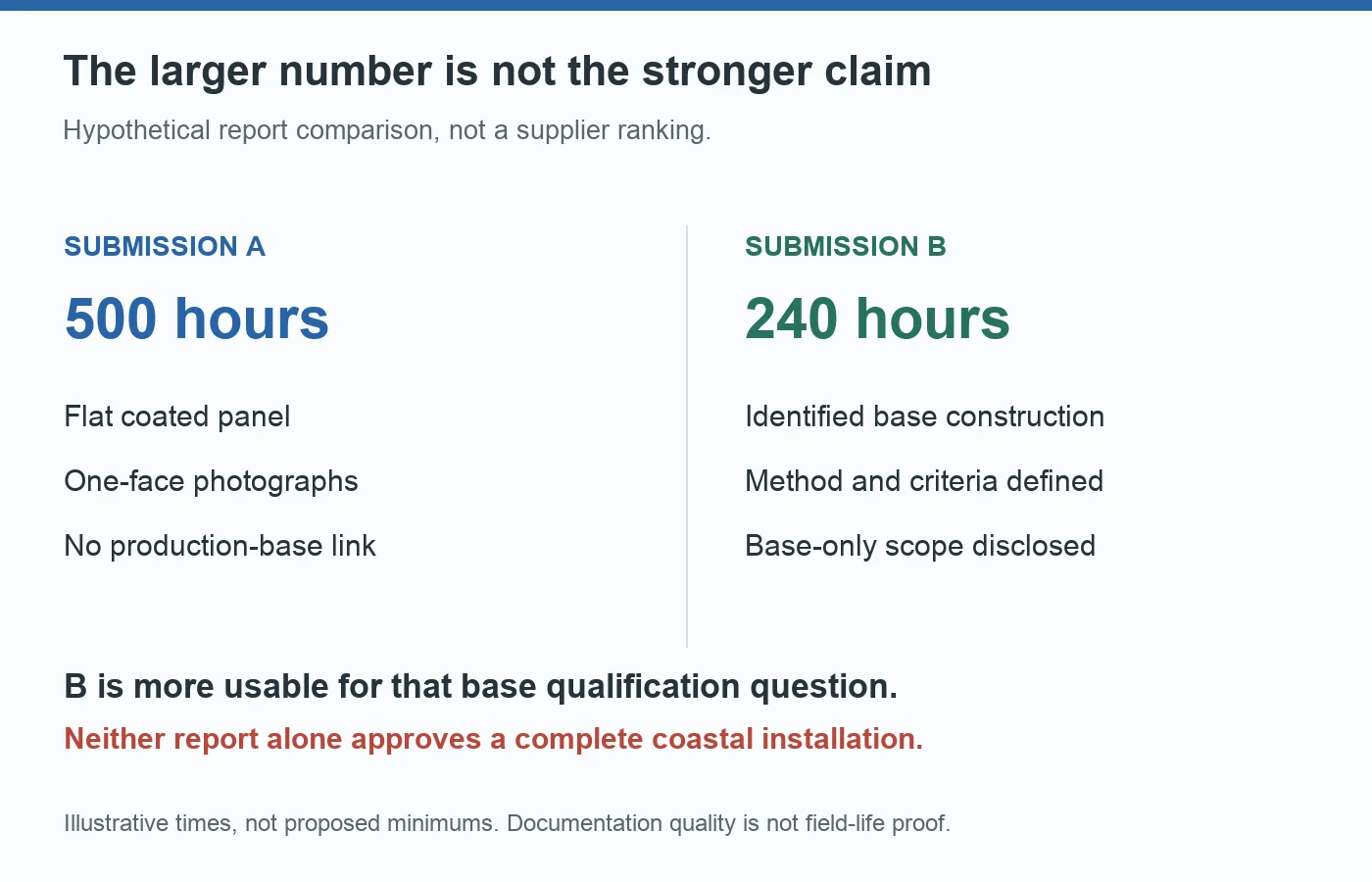Select the conclusion "B is more usable for that base qualification question."
The height and width of the screenshot is (882, 1372).
(481, 686)
